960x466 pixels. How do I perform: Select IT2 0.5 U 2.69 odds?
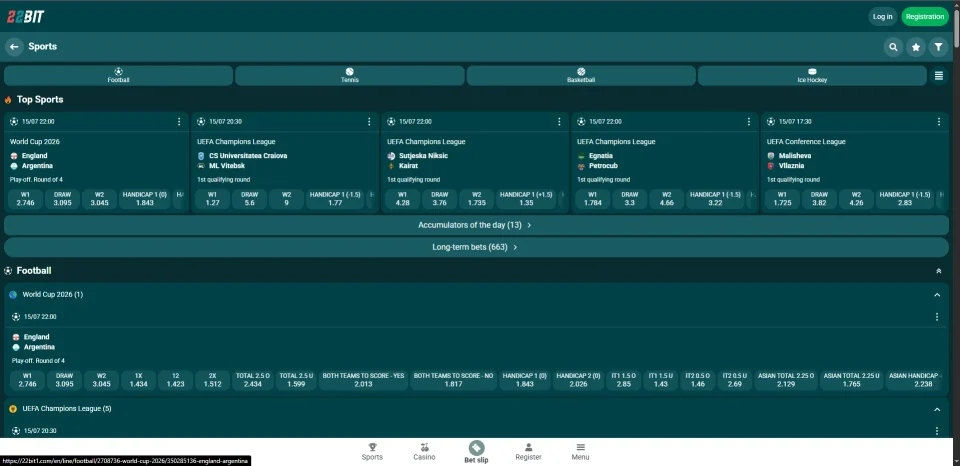click(x=734, y=380)
